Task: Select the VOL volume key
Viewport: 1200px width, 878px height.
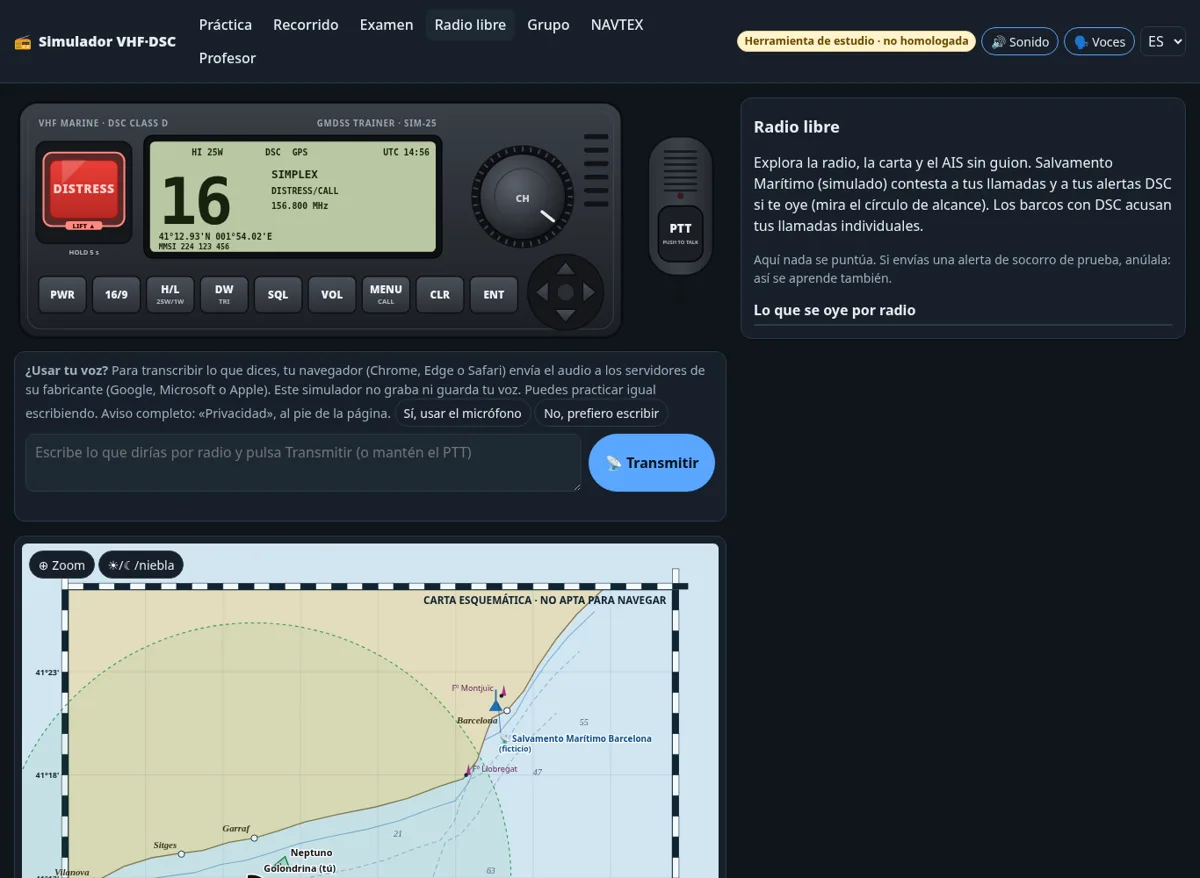Action: [x=332, y=295]
